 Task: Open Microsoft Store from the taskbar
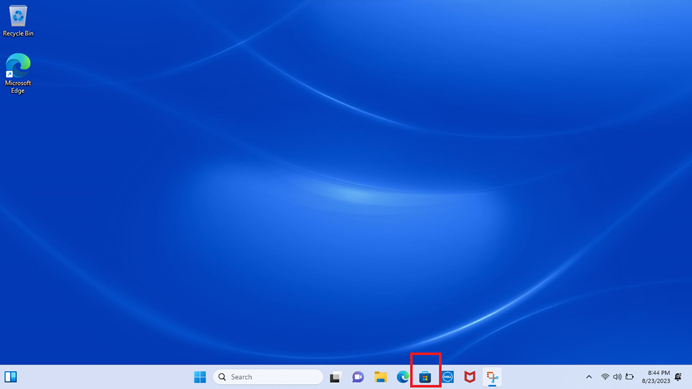coord(425,377)
